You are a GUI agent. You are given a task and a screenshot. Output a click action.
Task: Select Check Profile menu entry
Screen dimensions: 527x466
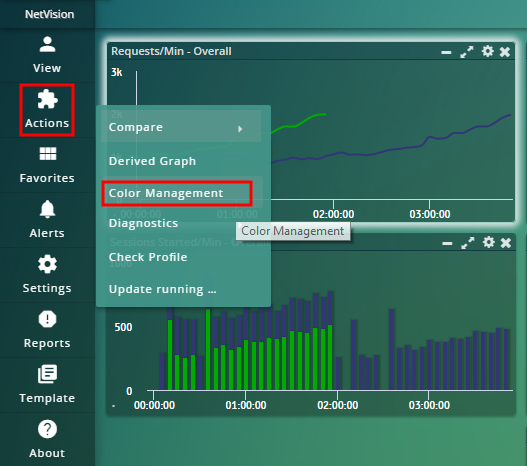(x=148, y=257)
